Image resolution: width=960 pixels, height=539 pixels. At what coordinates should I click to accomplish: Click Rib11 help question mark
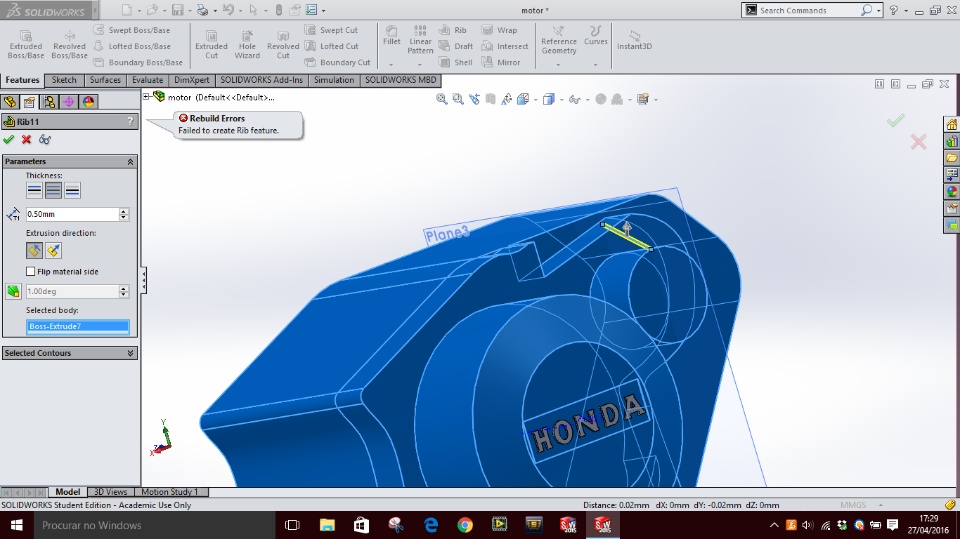click(130, 121)
